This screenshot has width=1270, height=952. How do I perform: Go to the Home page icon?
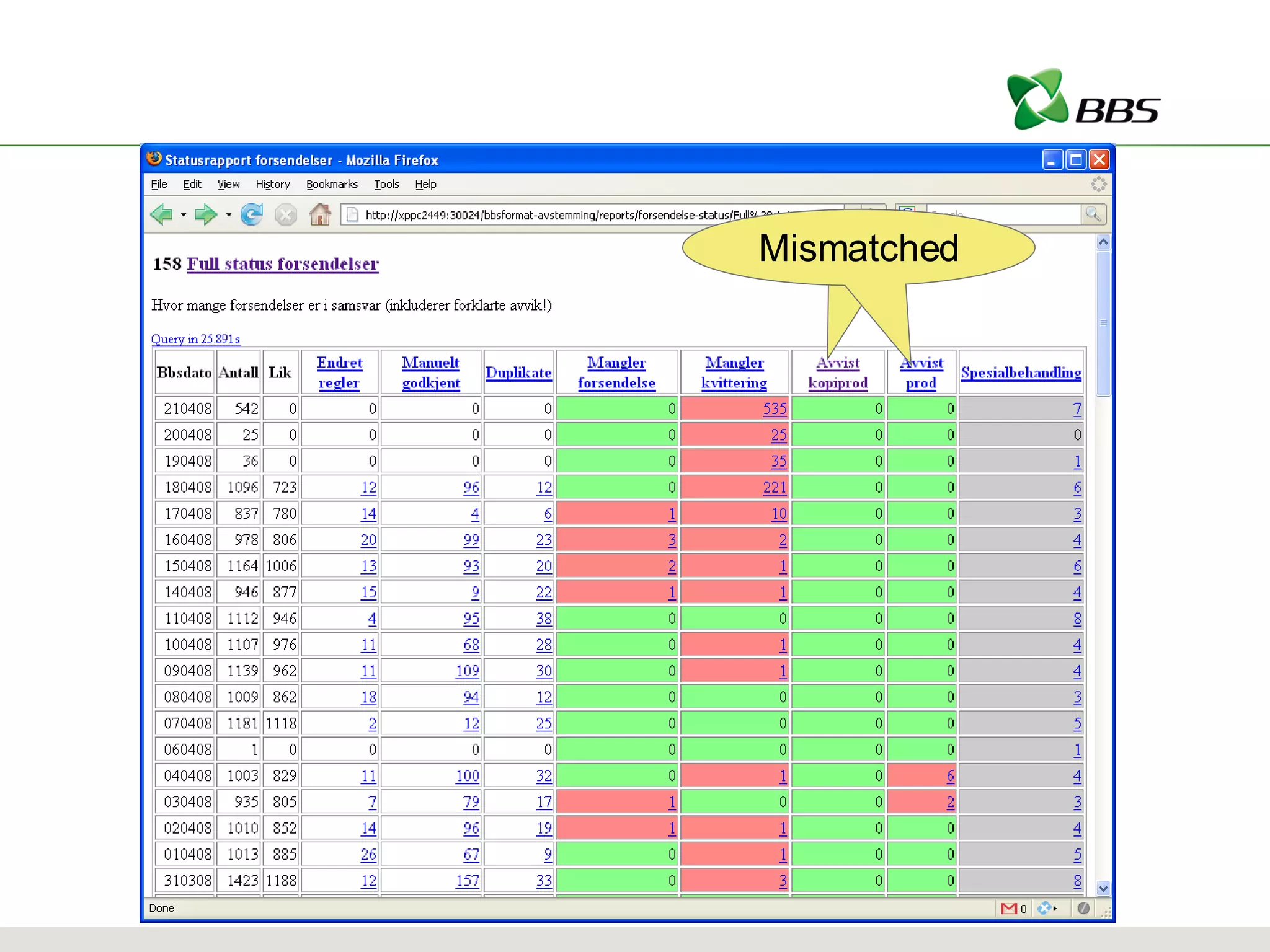(320, 215)
